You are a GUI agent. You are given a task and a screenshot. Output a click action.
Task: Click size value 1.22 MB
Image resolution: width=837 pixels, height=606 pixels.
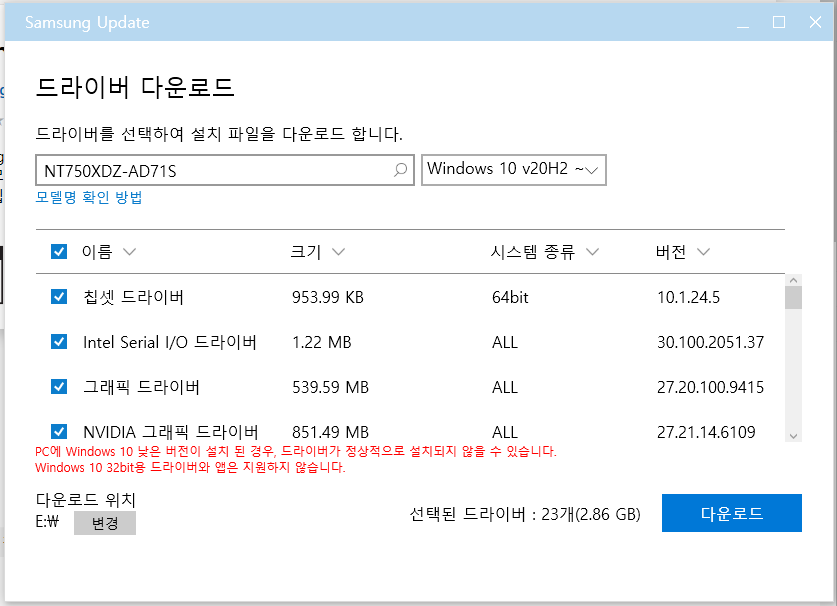tap(322, 342)
